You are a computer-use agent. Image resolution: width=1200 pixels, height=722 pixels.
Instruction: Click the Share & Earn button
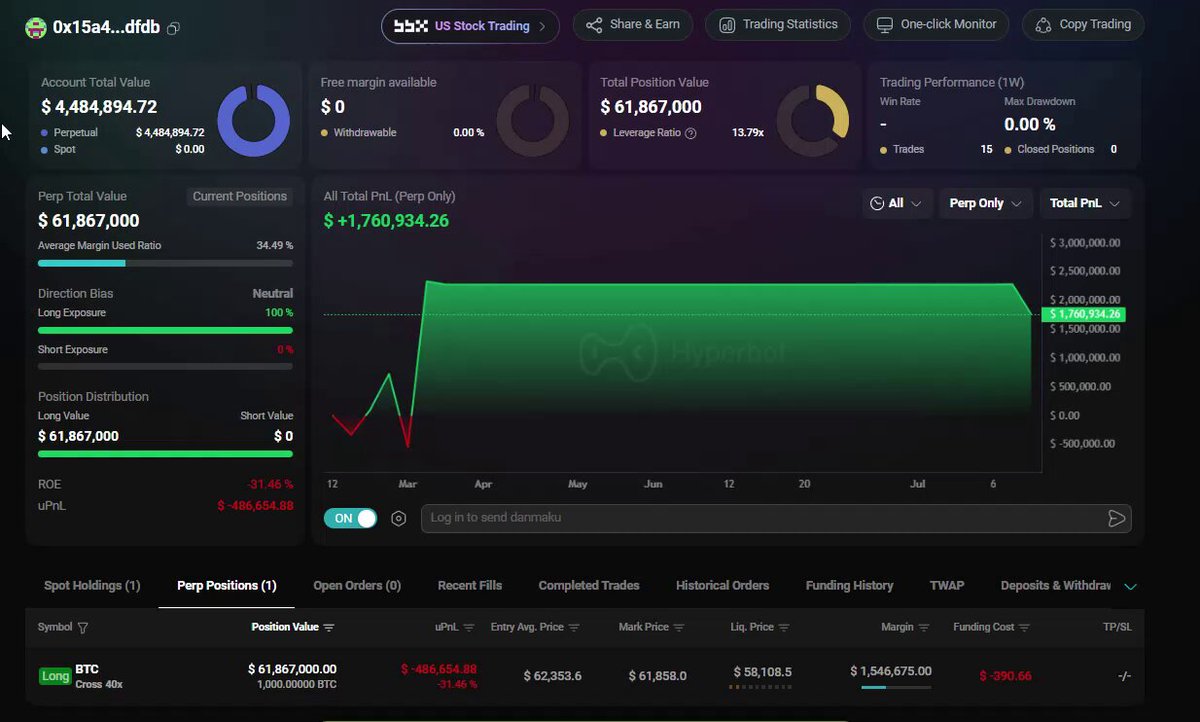tap(633, 25)
